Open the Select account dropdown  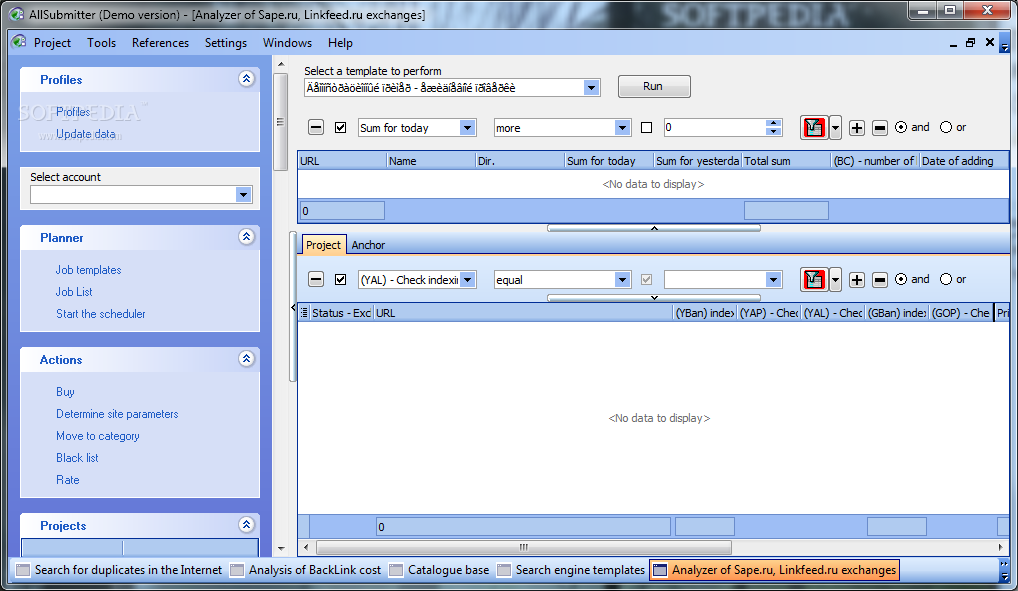(243, 194)
